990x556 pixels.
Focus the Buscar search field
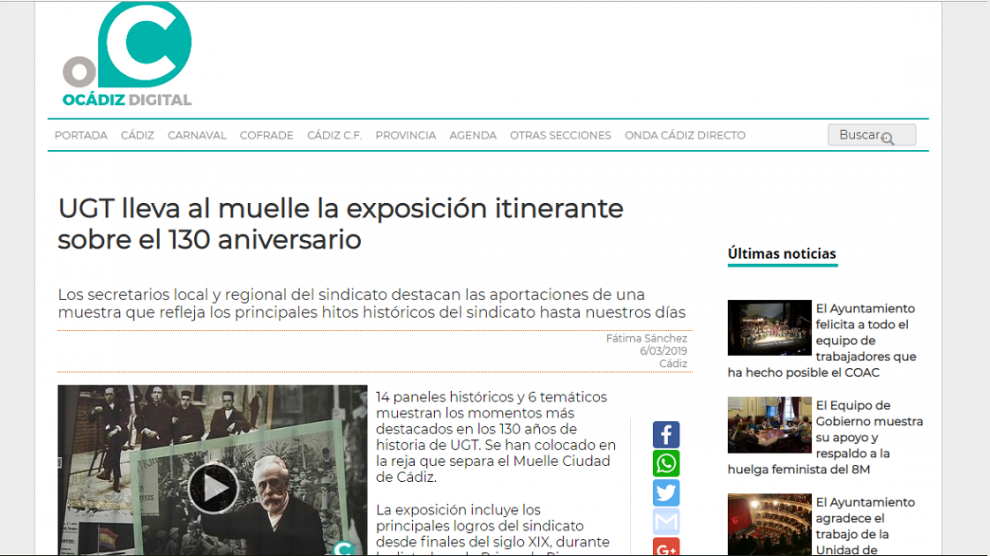(871, 135)
